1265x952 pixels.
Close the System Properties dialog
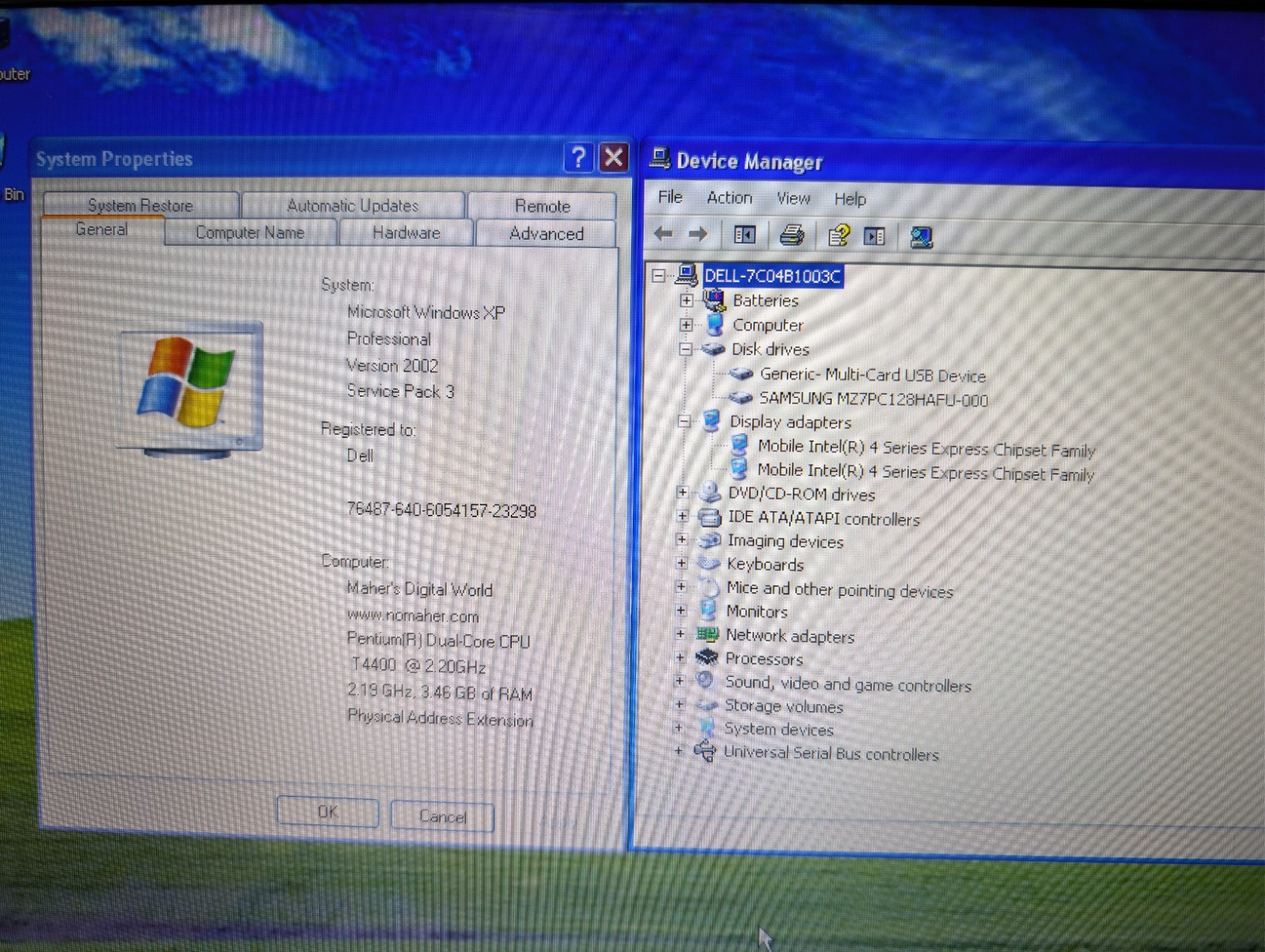(x=614, y=157)
